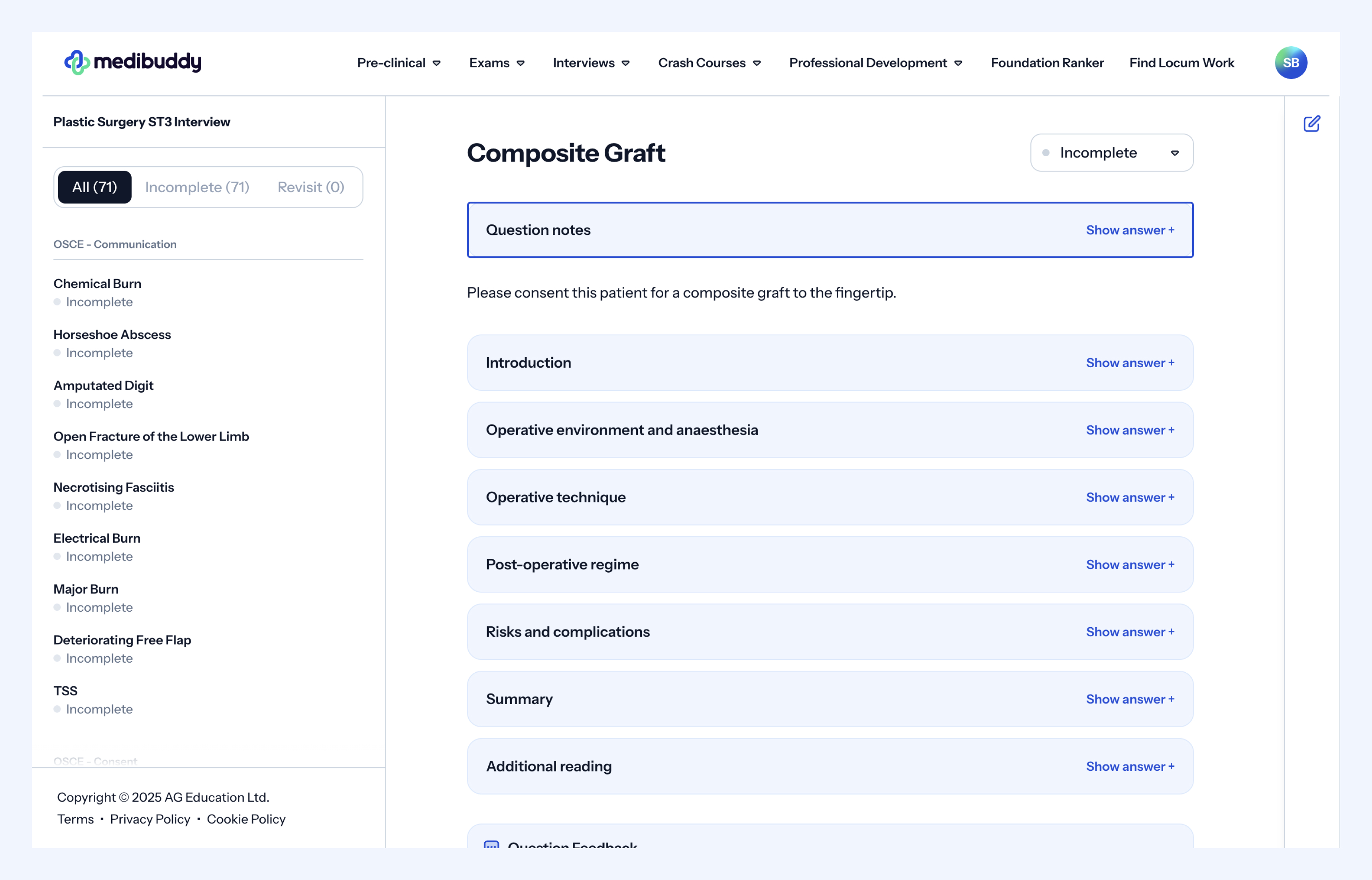The height and width of the screenshot is (880, 1372).
Task: Switch to the Incomplete (71) tab
Action: click(x=197, y=187)
